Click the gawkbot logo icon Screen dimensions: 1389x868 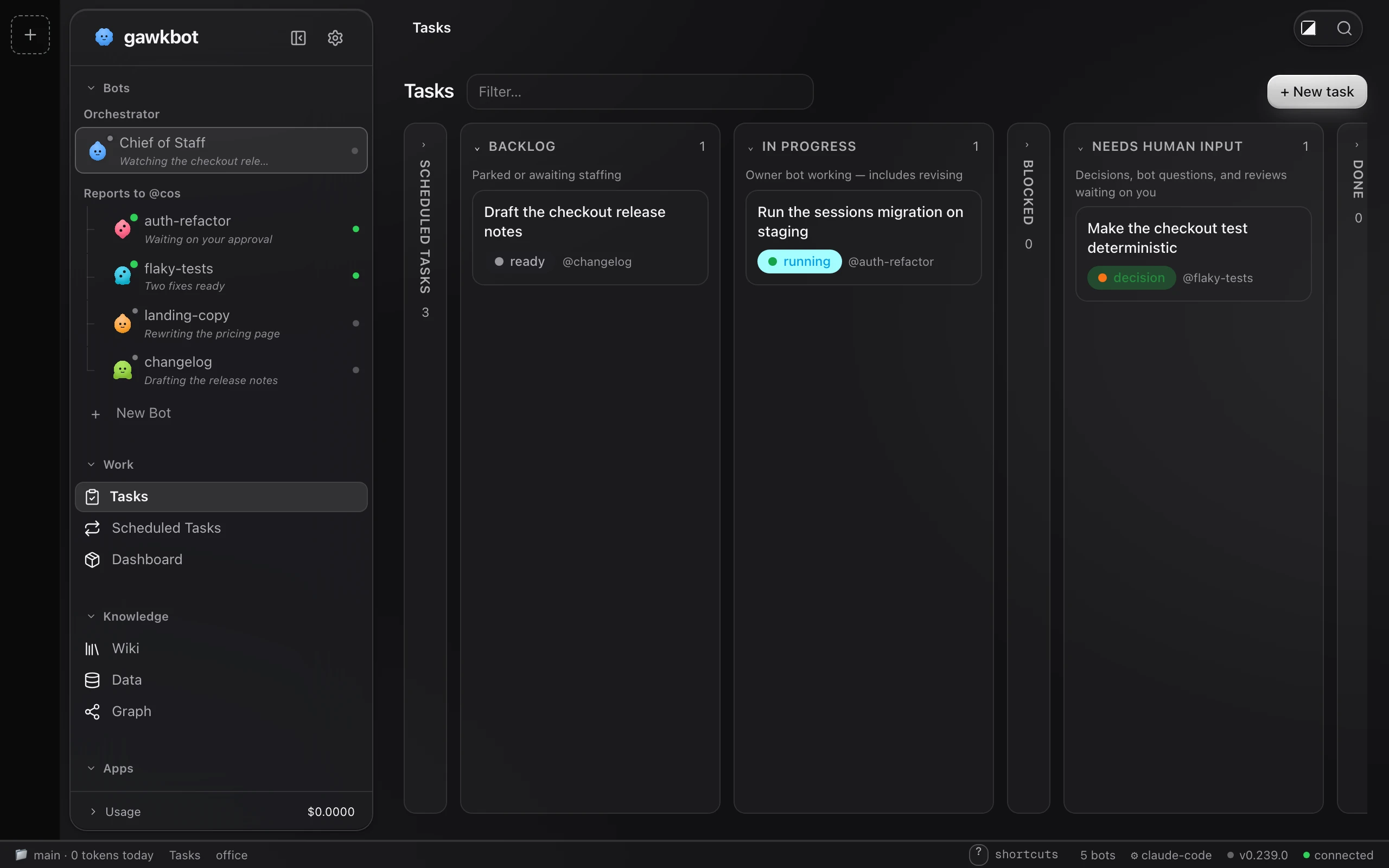104,37
